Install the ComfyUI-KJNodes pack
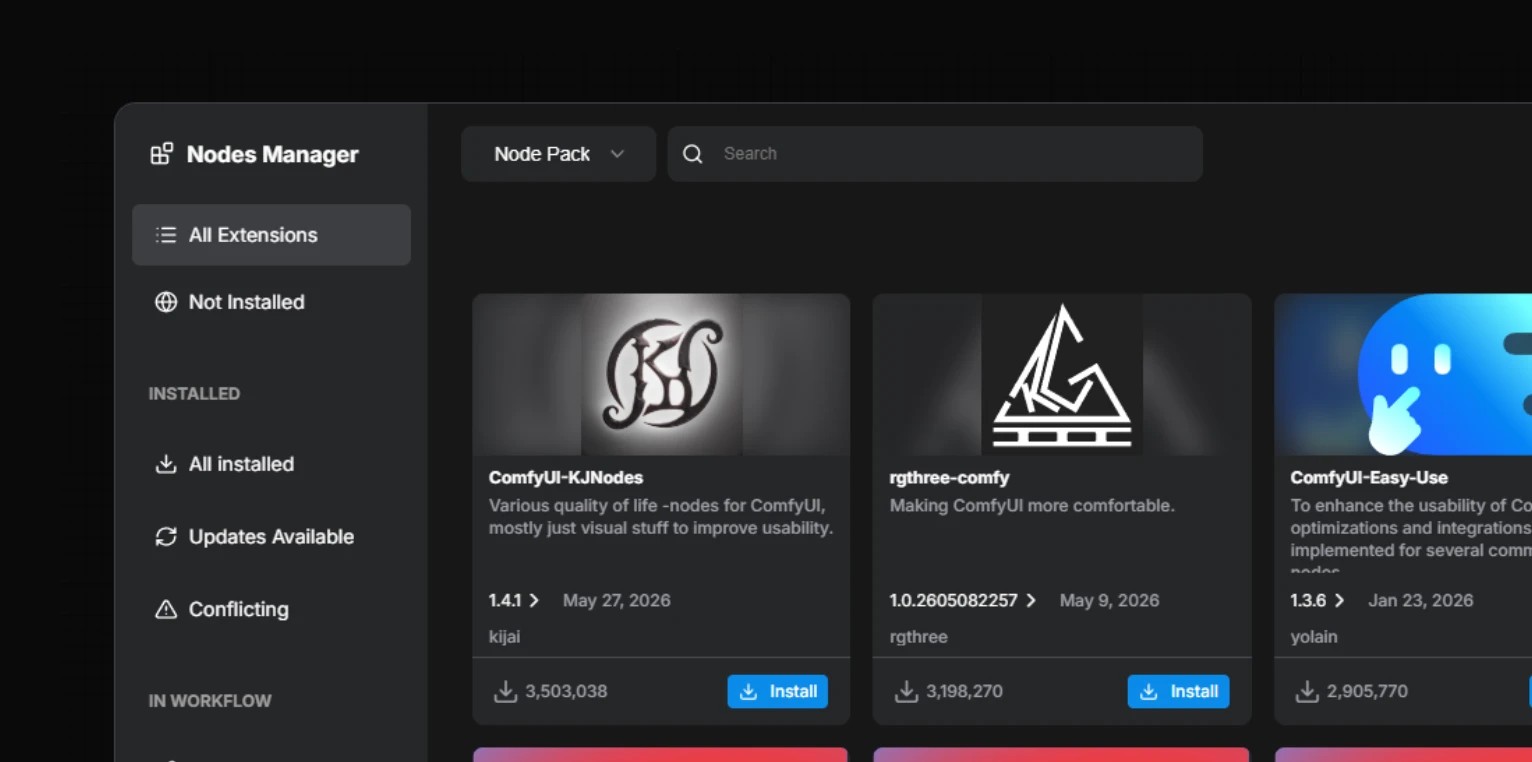The image size is (1532, 762). point(778,691)
